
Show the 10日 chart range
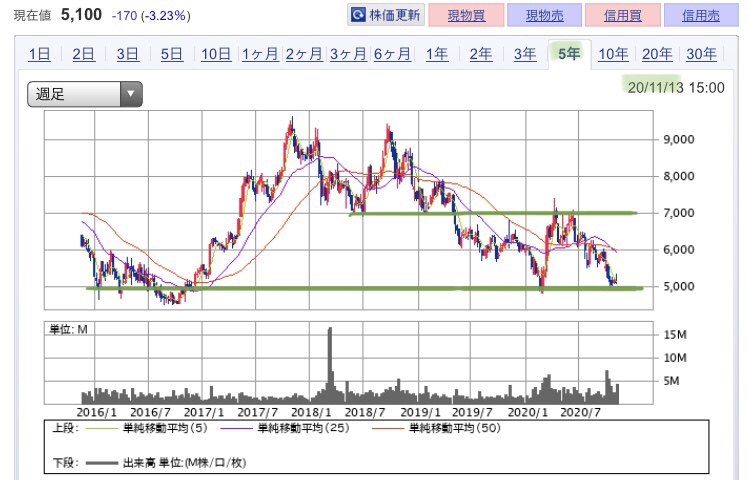tap(215, 55)
